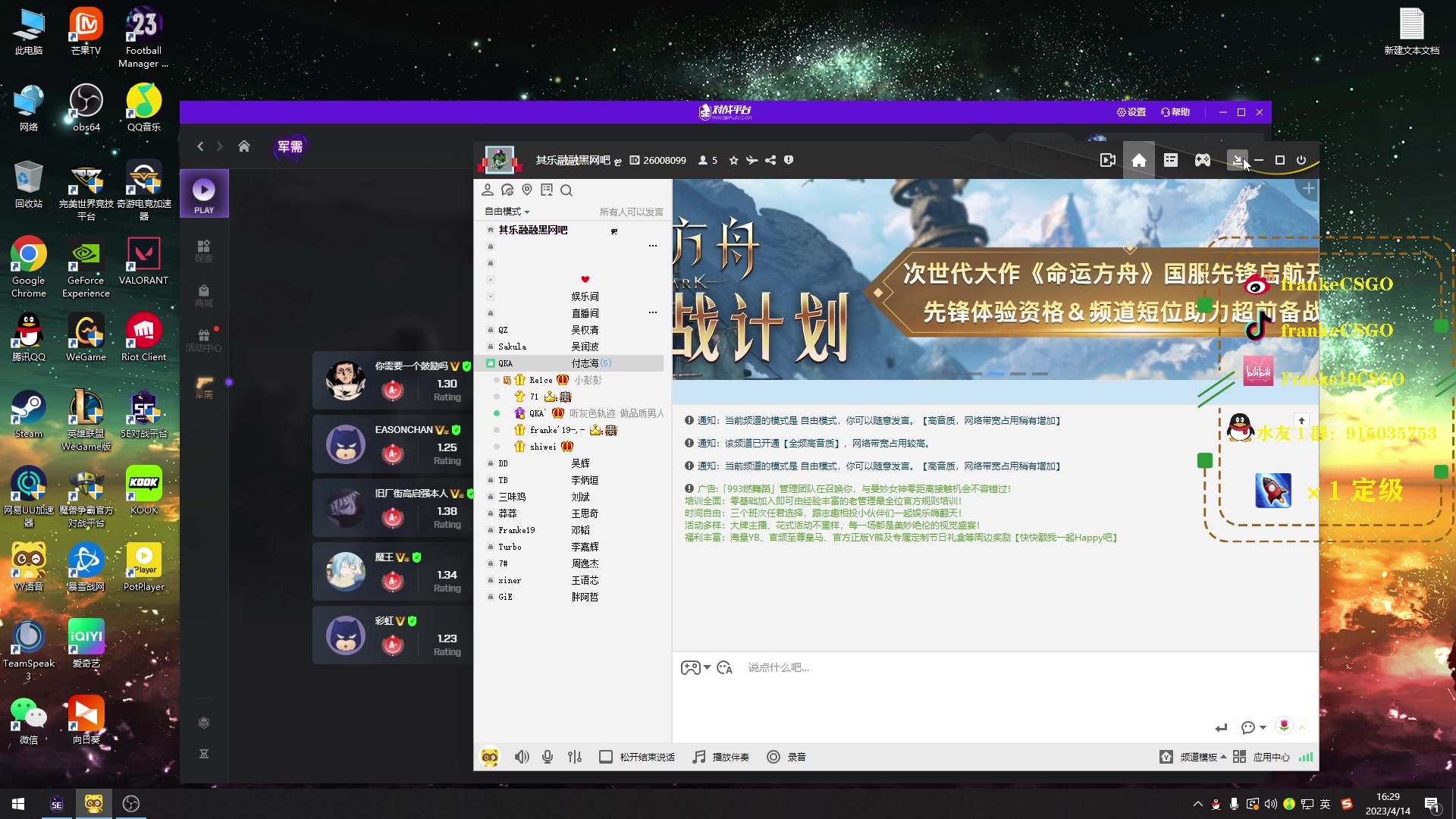
Task: Open 设置 settings in the 5E title bar
Action: coord(1131,112)
